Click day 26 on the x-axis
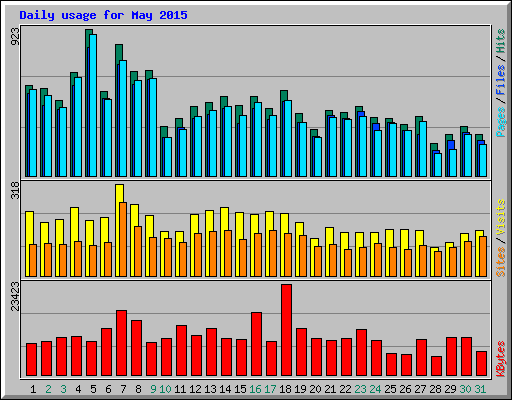This screenshot has height=400, width=512. point(405,389)
